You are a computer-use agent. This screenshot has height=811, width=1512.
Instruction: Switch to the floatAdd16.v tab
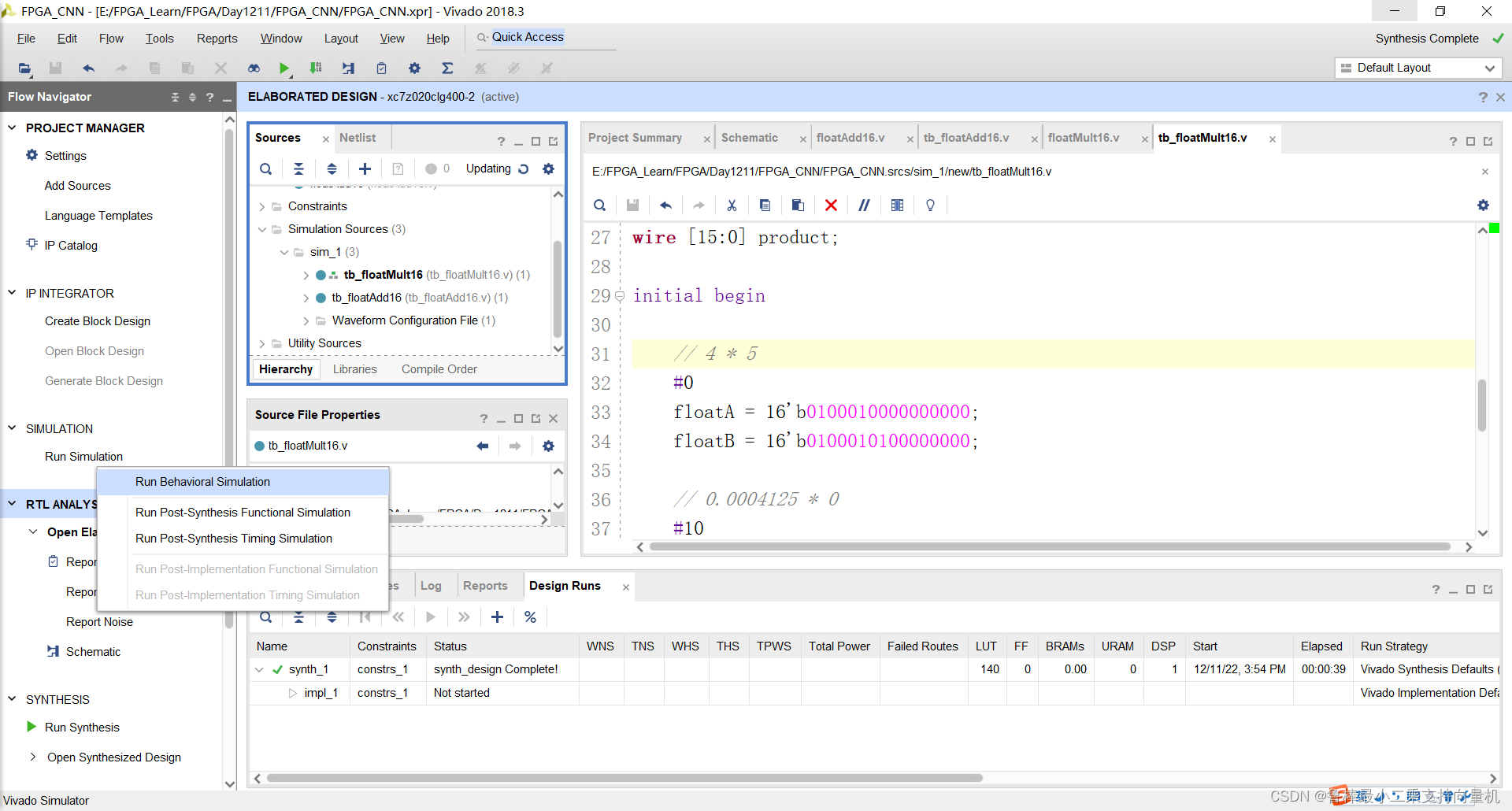click(850, 138)
